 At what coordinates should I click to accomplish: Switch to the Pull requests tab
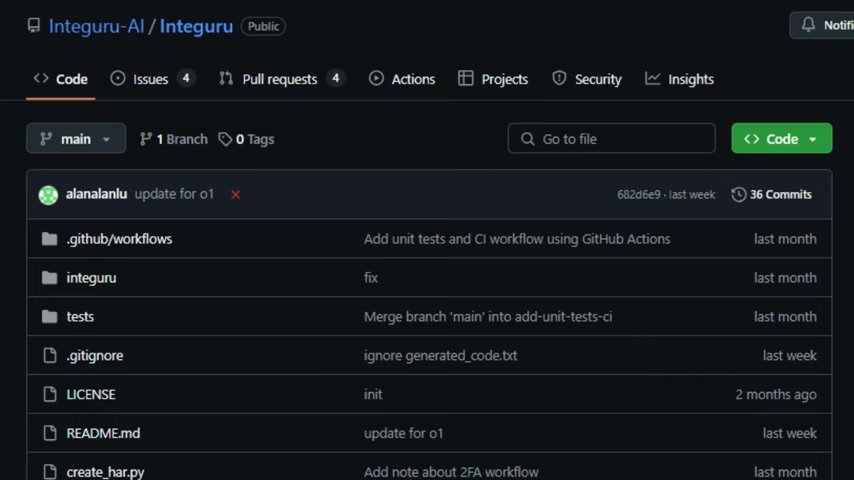click(x=282, y=79)
